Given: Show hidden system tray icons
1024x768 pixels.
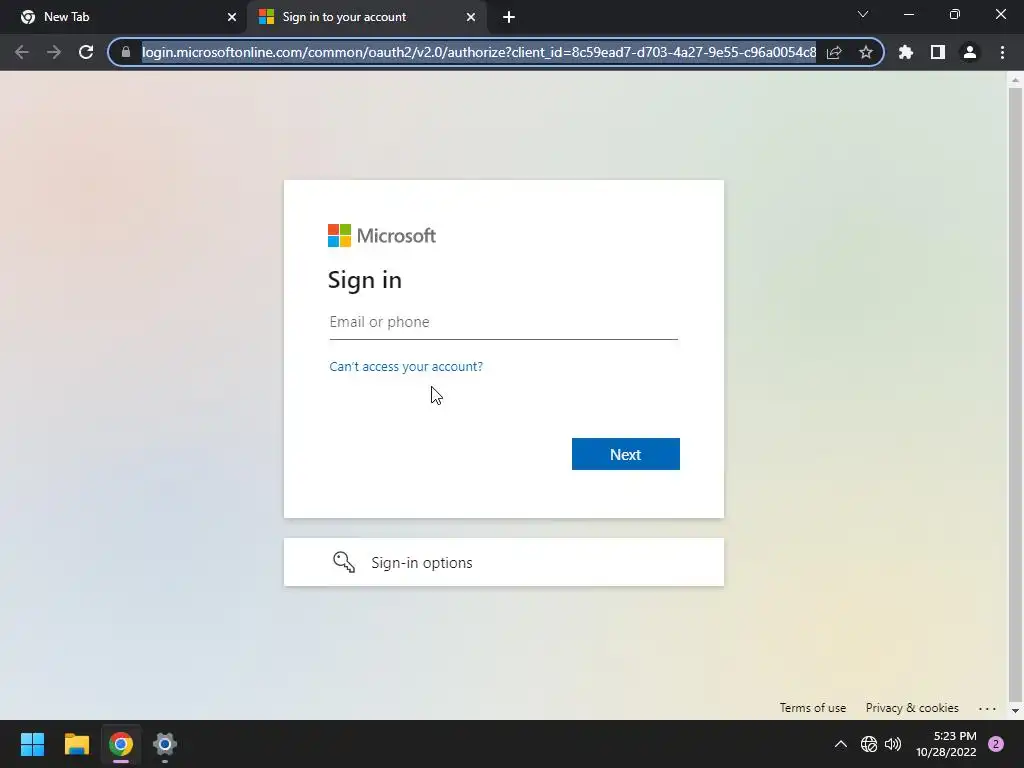Looking at the screenshot, I should coord(840,744).
